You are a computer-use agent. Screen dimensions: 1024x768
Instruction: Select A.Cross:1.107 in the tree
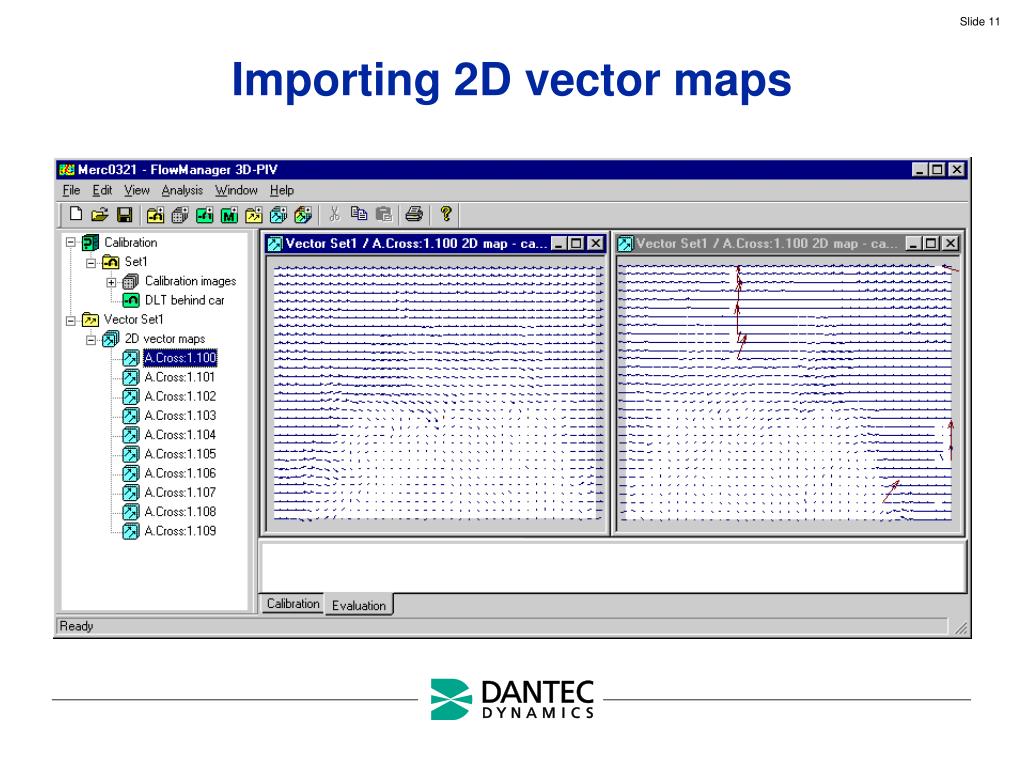180,493
